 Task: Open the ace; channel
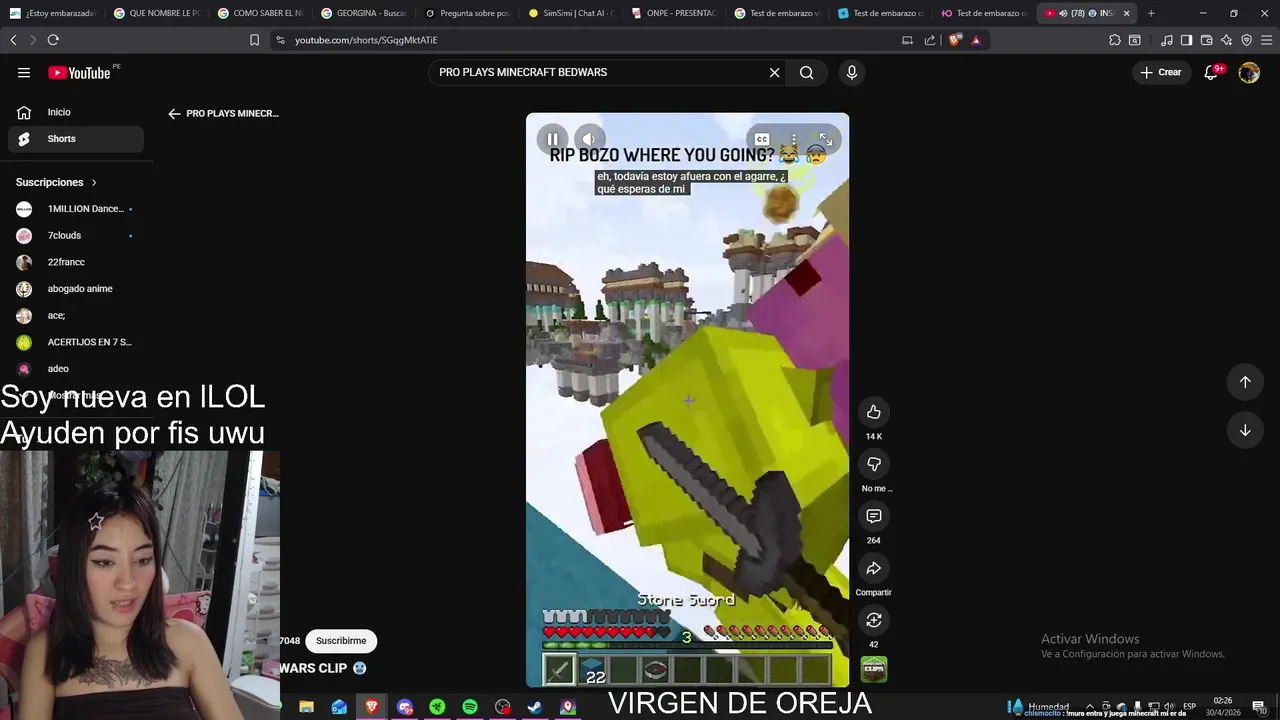pyautogui.click(x=75, y=315)
